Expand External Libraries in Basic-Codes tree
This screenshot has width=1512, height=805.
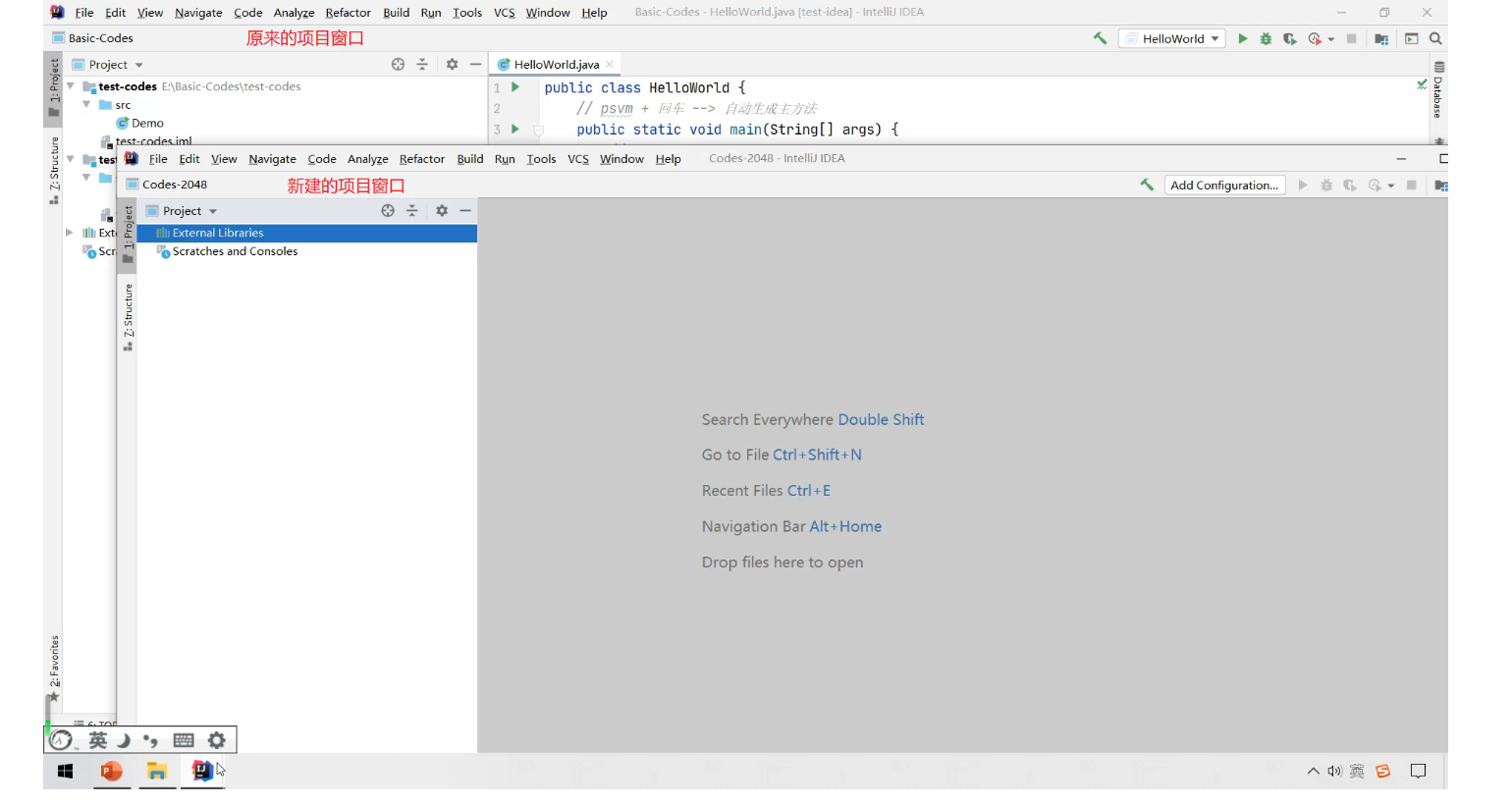[x=69, y=233]
